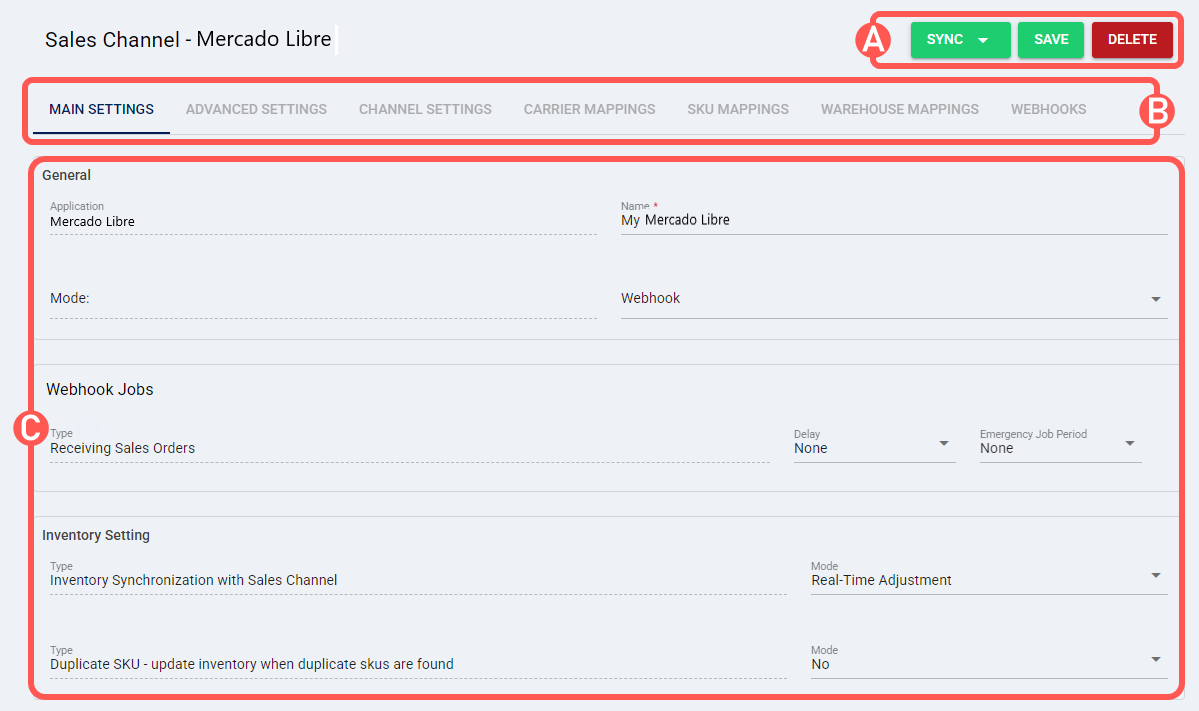This screenshot has height=711, width=1199.
Task: Switch to the Main Settings tab
Action: point(102,109)
